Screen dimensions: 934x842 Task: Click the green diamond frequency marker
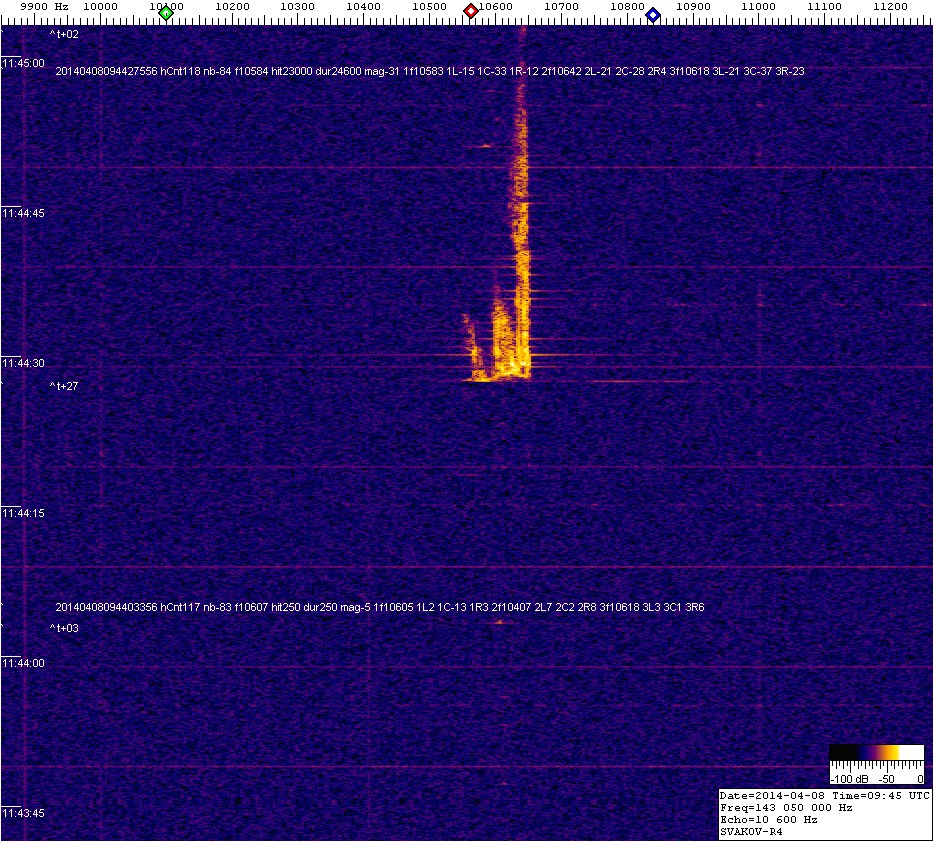click(x=166, y=13)
